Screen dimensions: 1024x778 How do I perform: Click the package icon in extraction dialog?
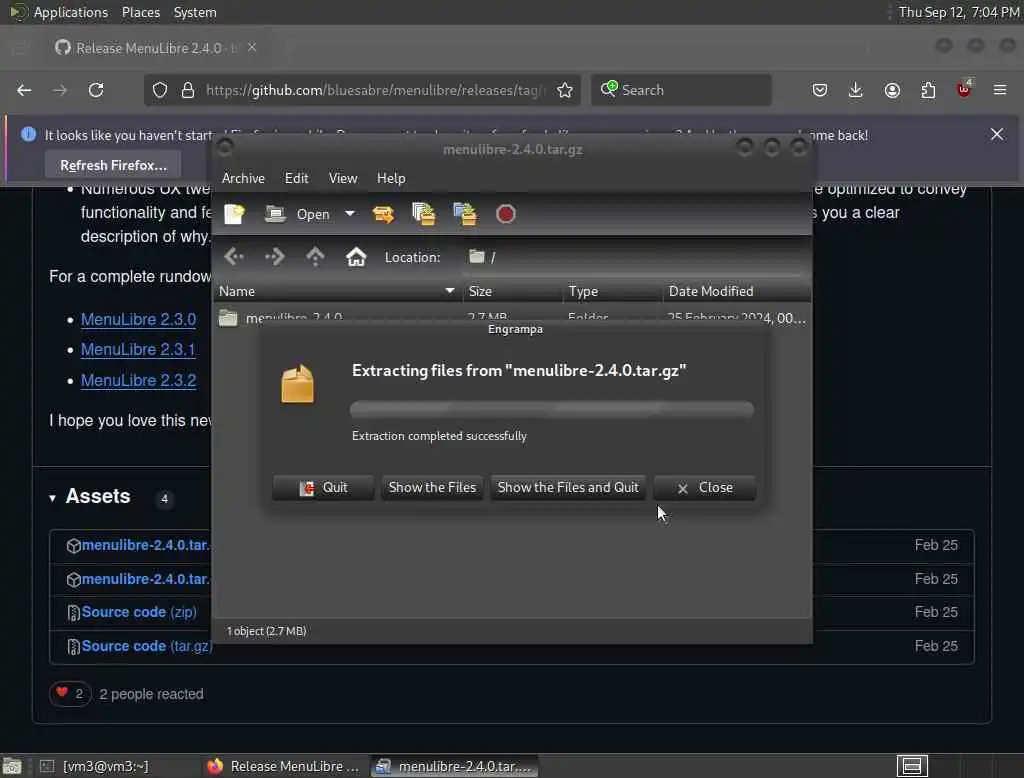pos(297,384)
